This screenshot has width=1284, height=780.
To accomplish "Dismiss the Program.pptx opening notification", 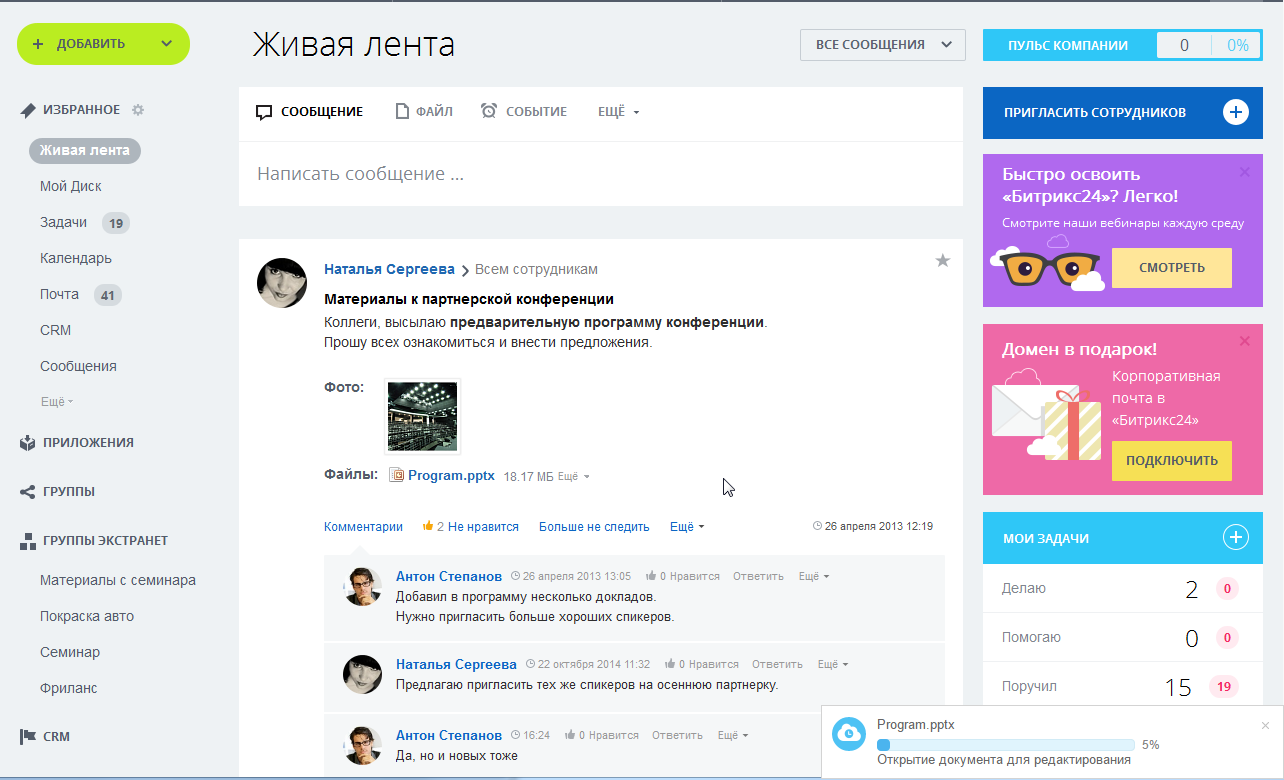I will (x=1265, y=725).
